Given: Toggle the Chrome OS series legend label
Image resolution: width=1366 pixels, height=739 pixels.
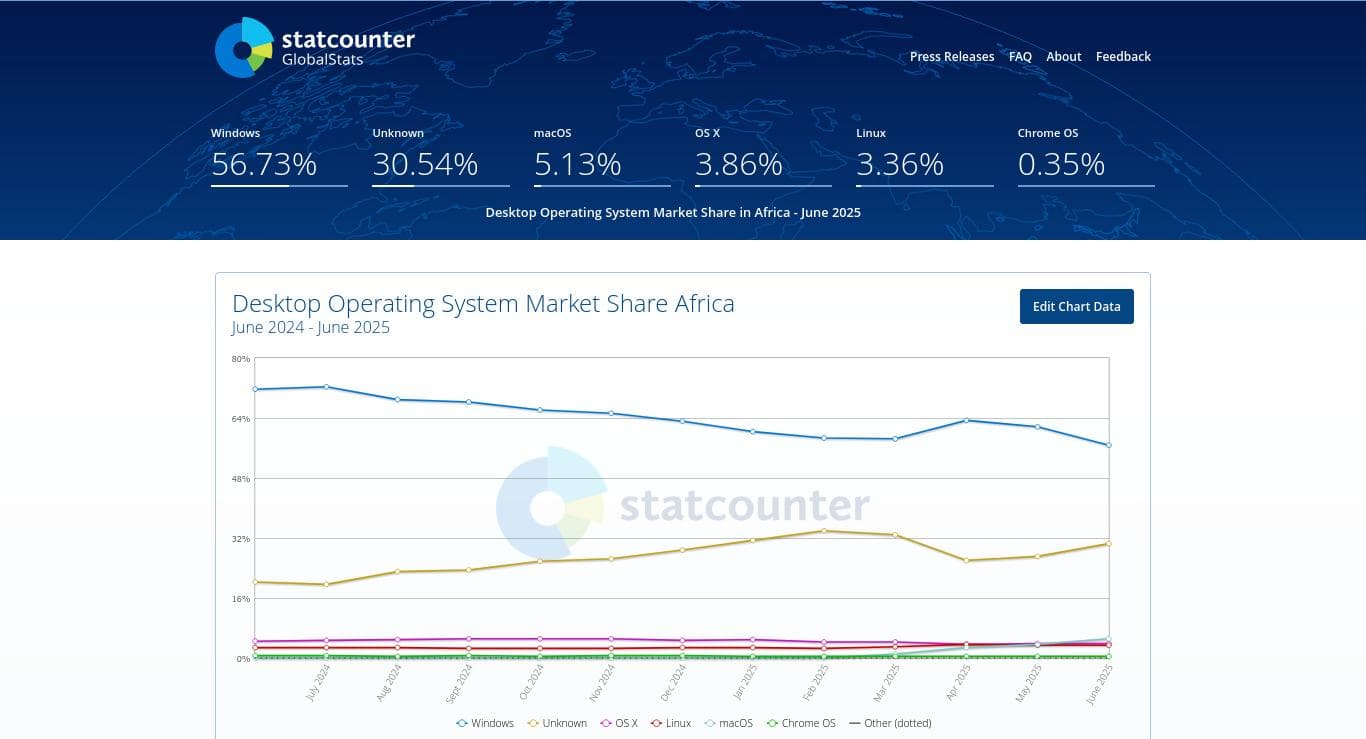Looking at the screenshot, I should tap(808, 723).
